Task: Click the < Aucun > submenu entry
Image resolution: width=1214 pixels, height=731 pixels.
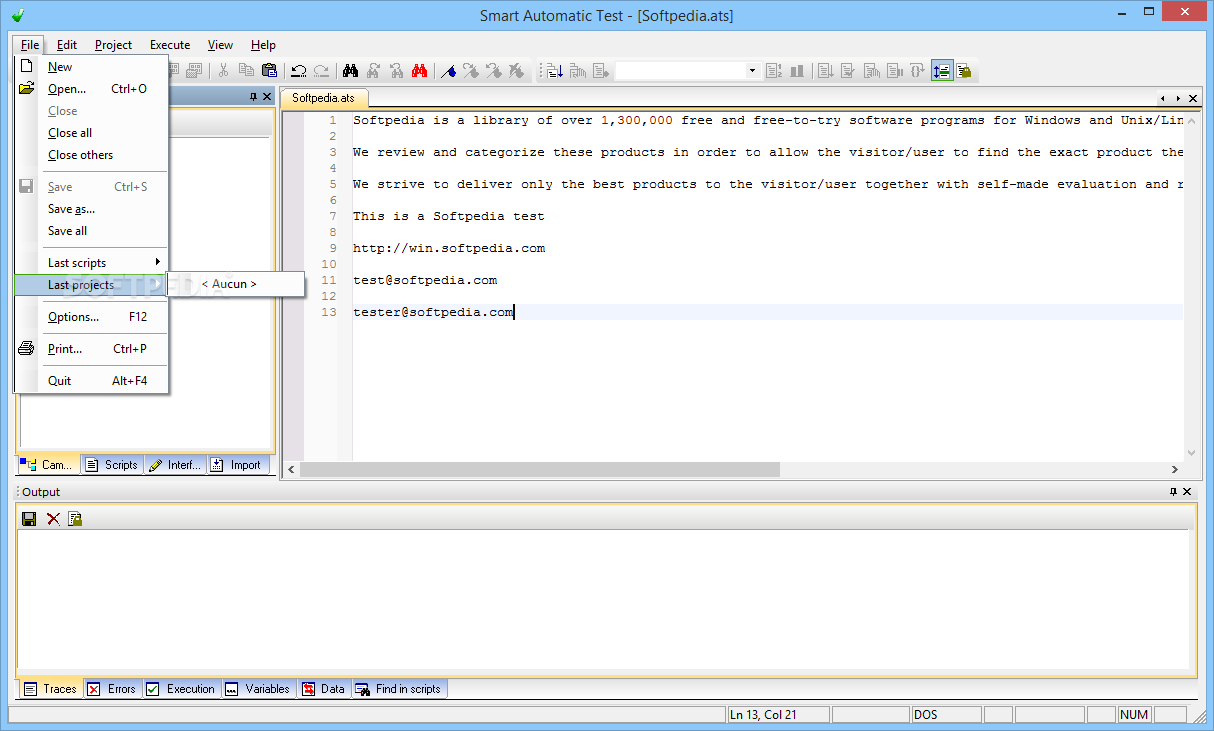Action: click(x=235, y=284)
